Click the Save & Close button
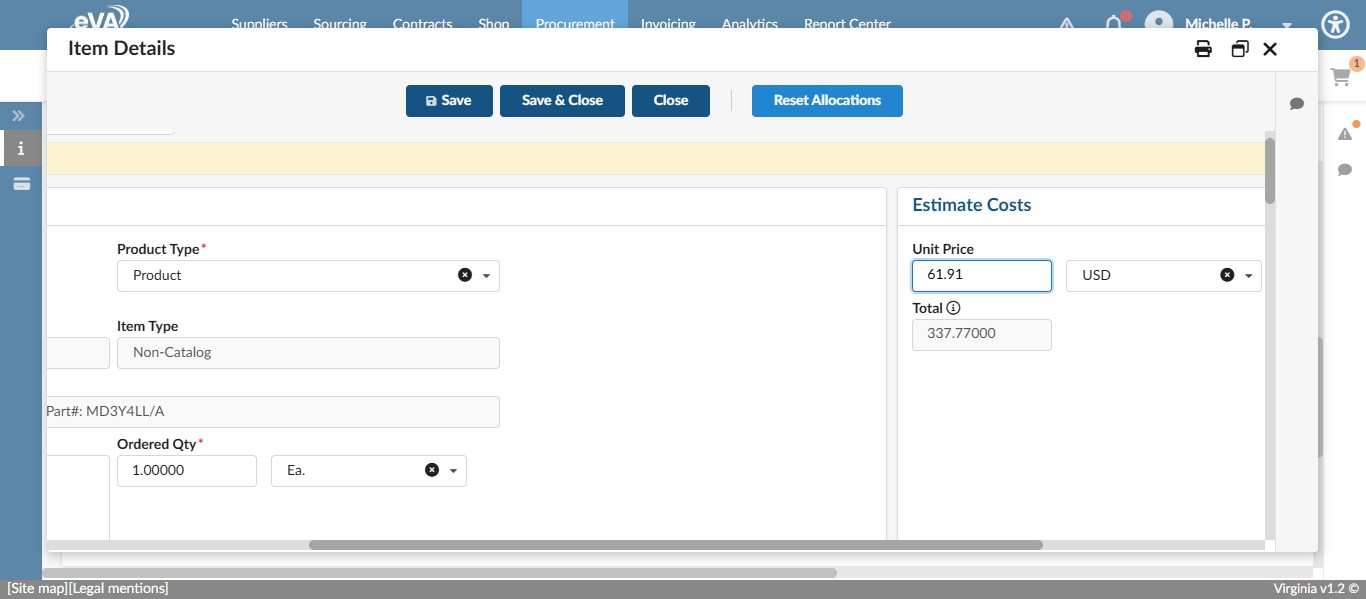 pos(562,100)
